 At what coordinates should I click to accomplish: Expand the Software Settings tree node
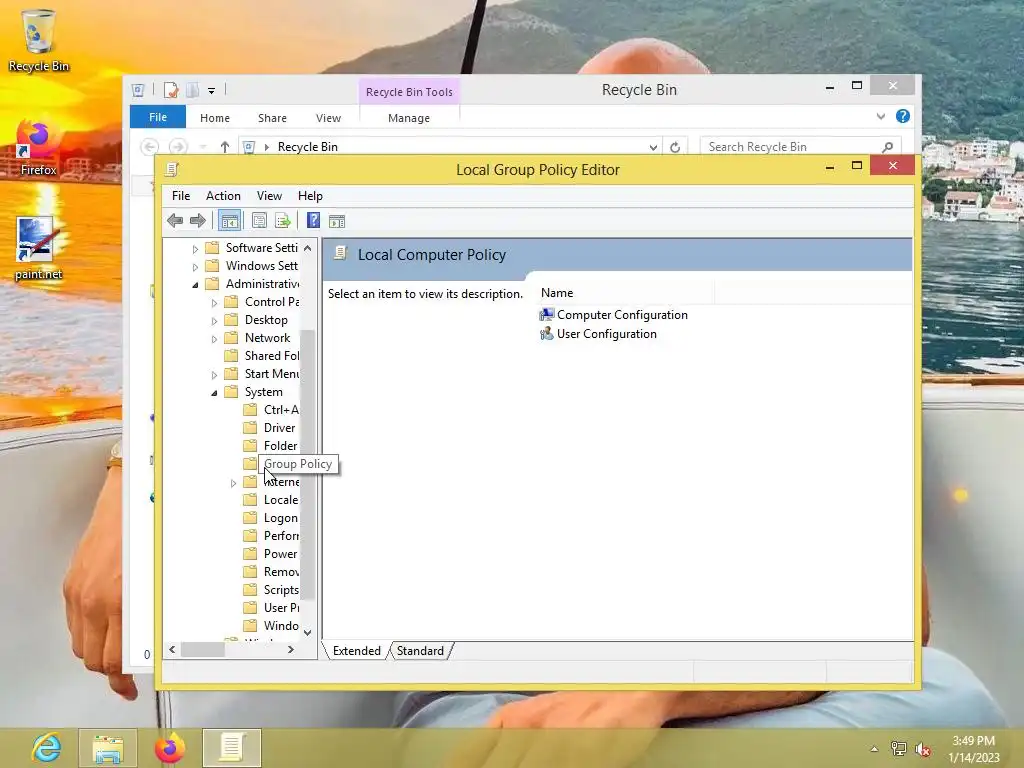click(x=195, y=249)
